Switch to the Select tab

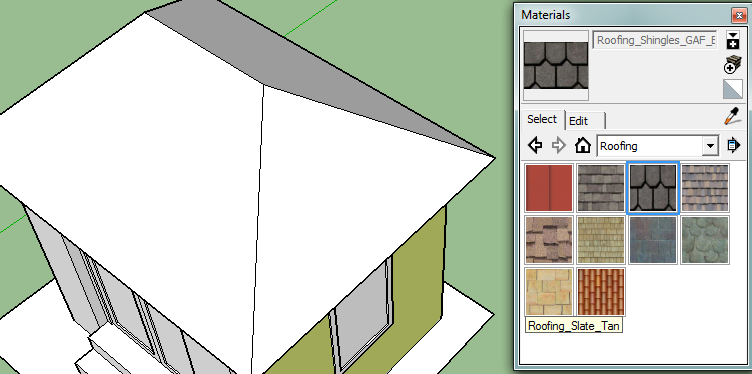pos(542,119)
